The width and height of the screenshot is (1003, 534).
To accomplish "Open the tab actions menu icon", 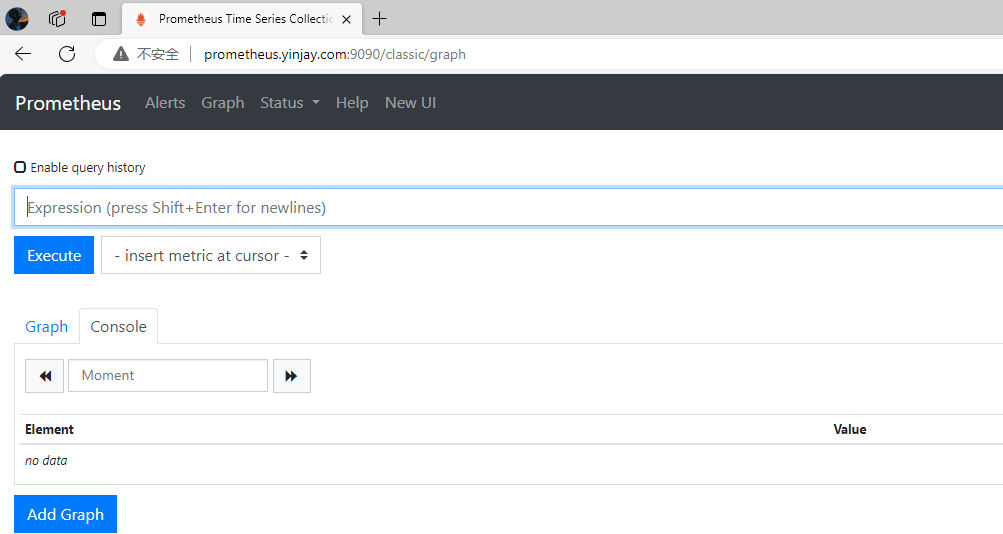I will coord(99,19).
